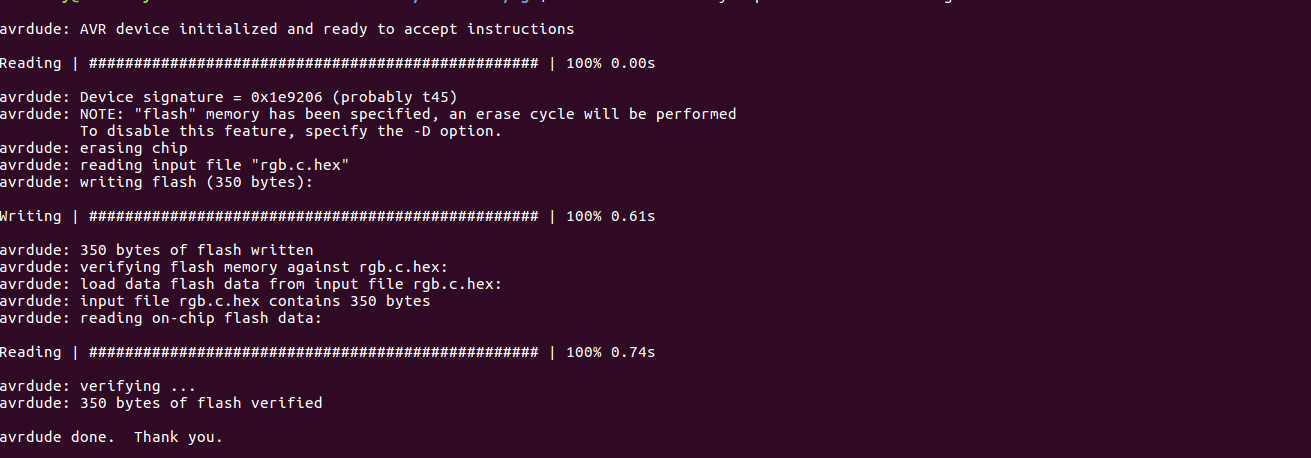This screenshot has height=458, width=1311.
Task: Click the Writing progress bar of hashes
Action: pos(313,216)
